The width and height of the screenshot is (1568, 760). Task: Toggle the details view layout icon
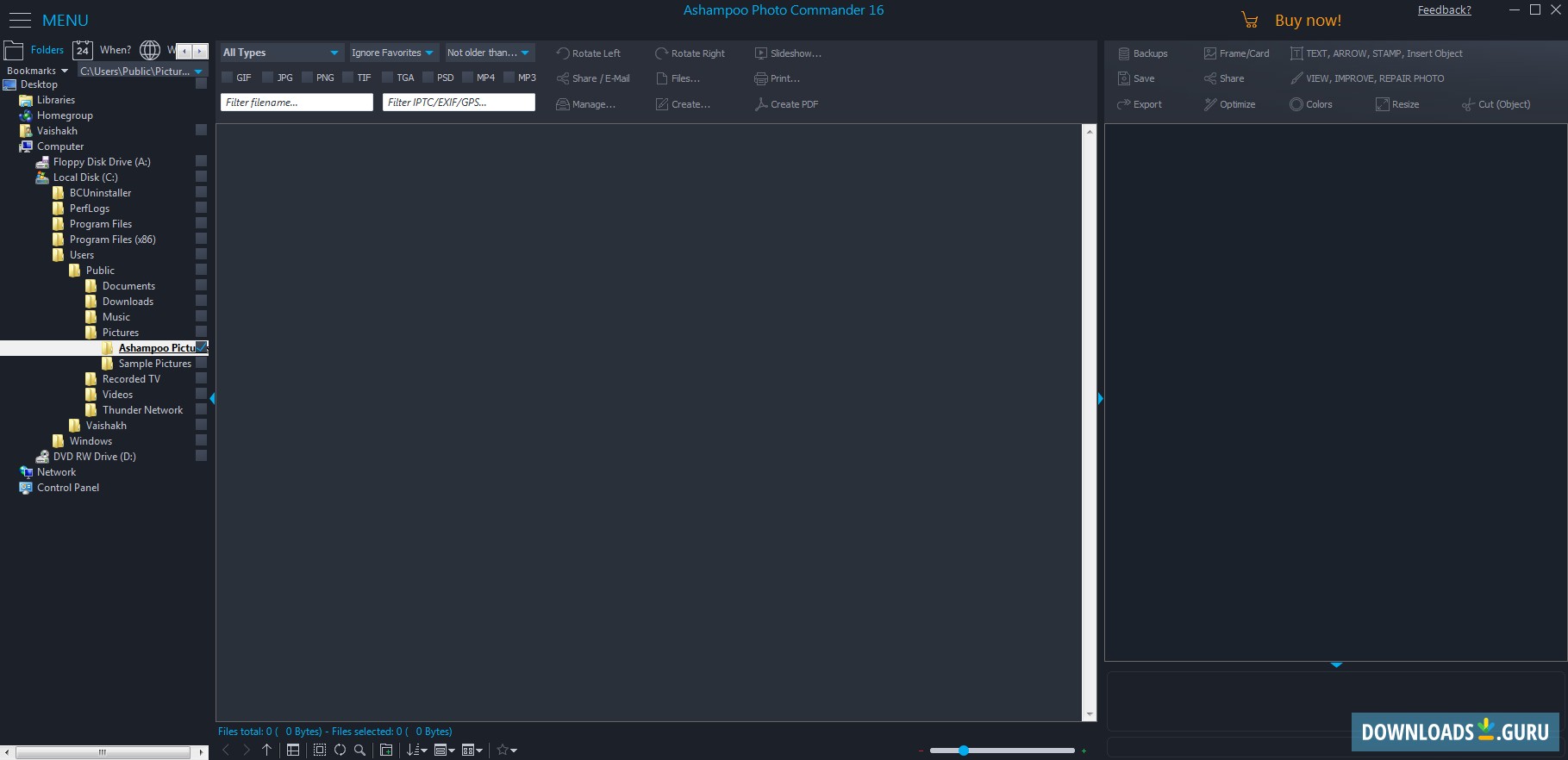[x=293, y=750]
